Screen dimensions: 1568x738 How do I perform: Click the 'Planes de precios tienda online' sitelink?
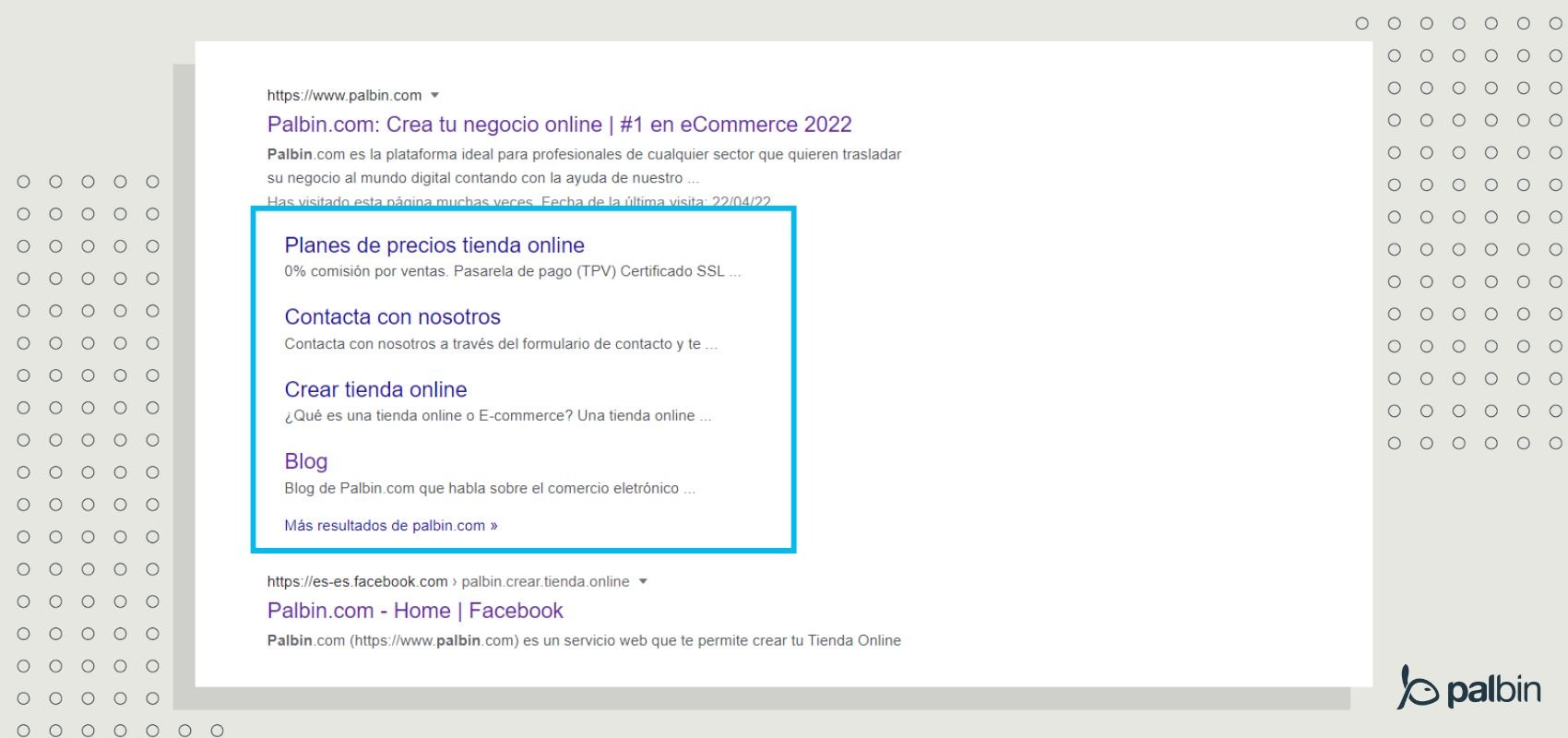(x=434, y=245)
